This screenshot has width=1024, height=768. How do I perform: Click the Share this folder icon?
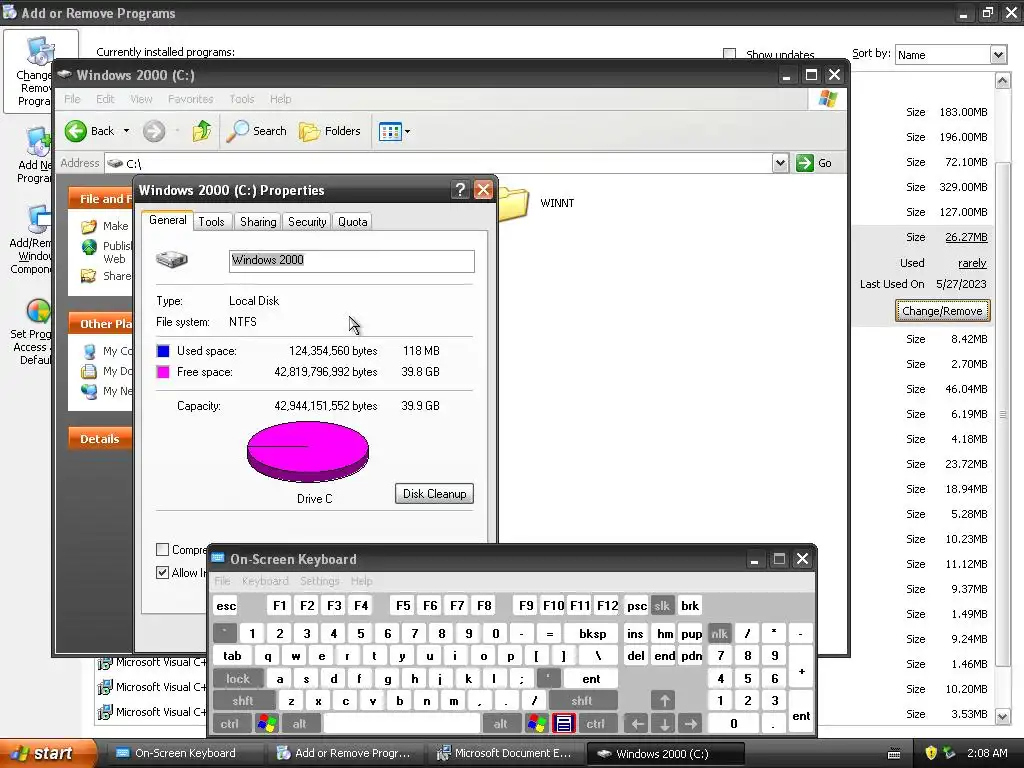[89, 276]
